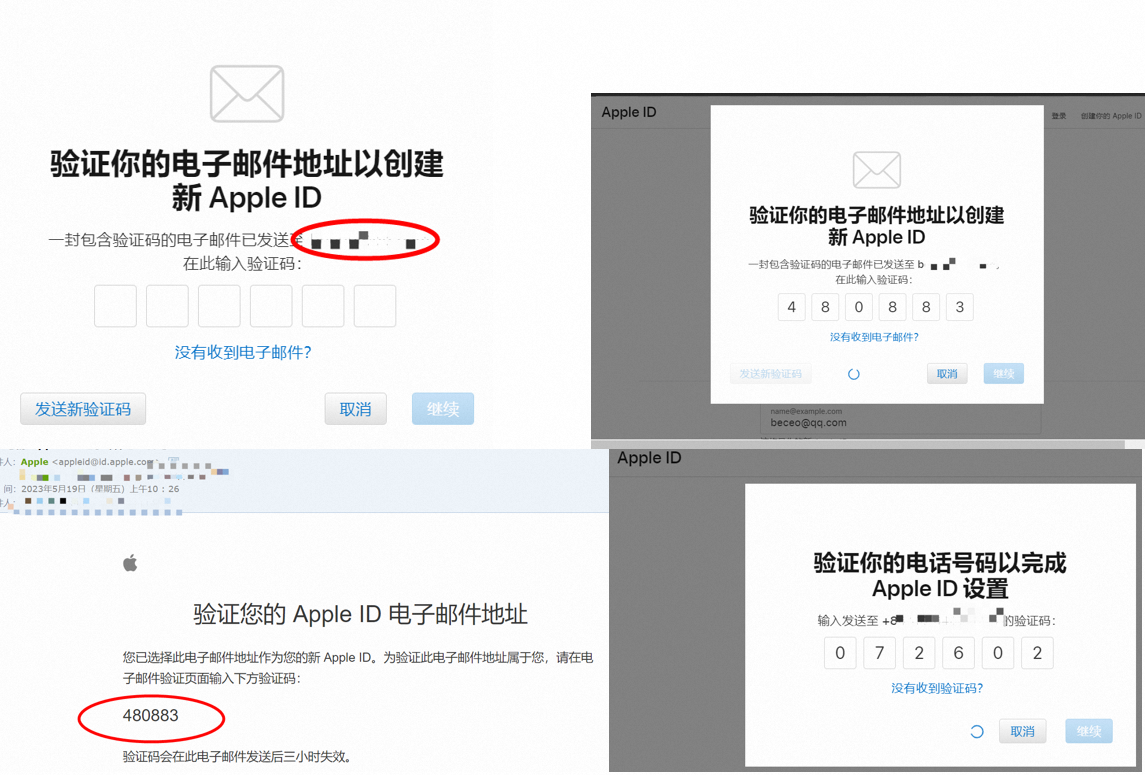This screenshot has height=775, width=1145.
Task: Select the fifth email code box showing 8
Action: 926,308
